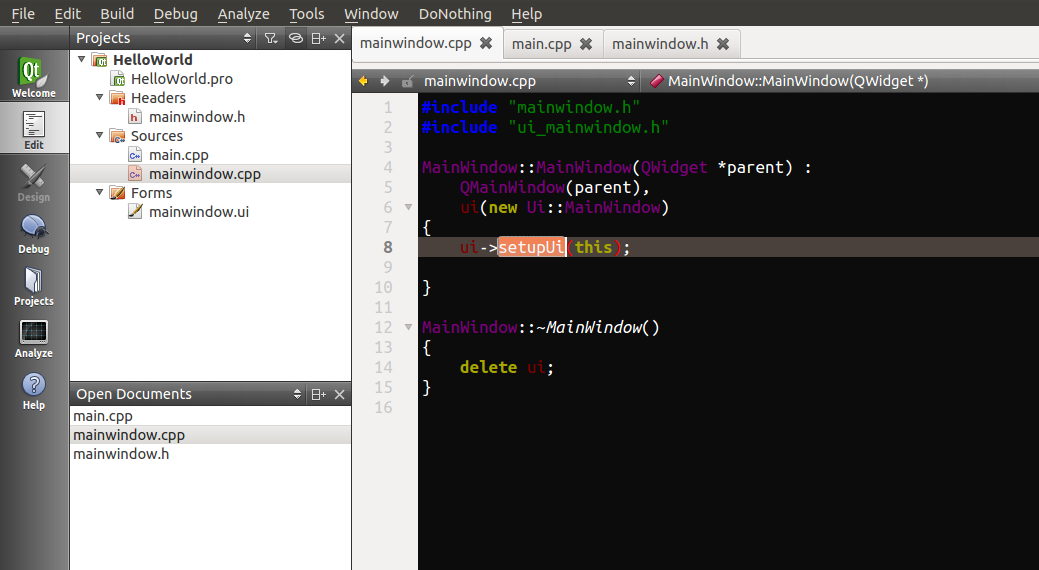Close the main.cpp tab
Image resolution: width=1039 pixels, height=570 pixels.
[586, 44]
